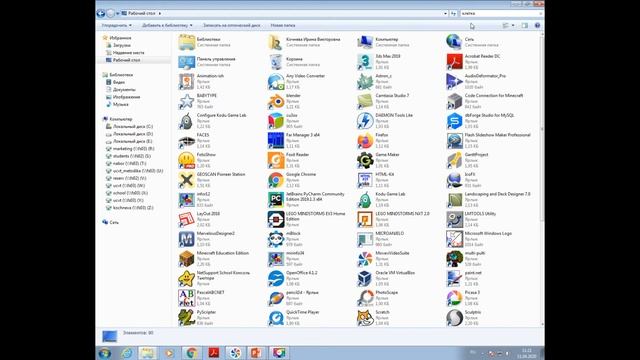The height and width of the screenshot is (360, 640).
Task: Open Google Chrome from taskbar
Action: click(x=191, y=353)
